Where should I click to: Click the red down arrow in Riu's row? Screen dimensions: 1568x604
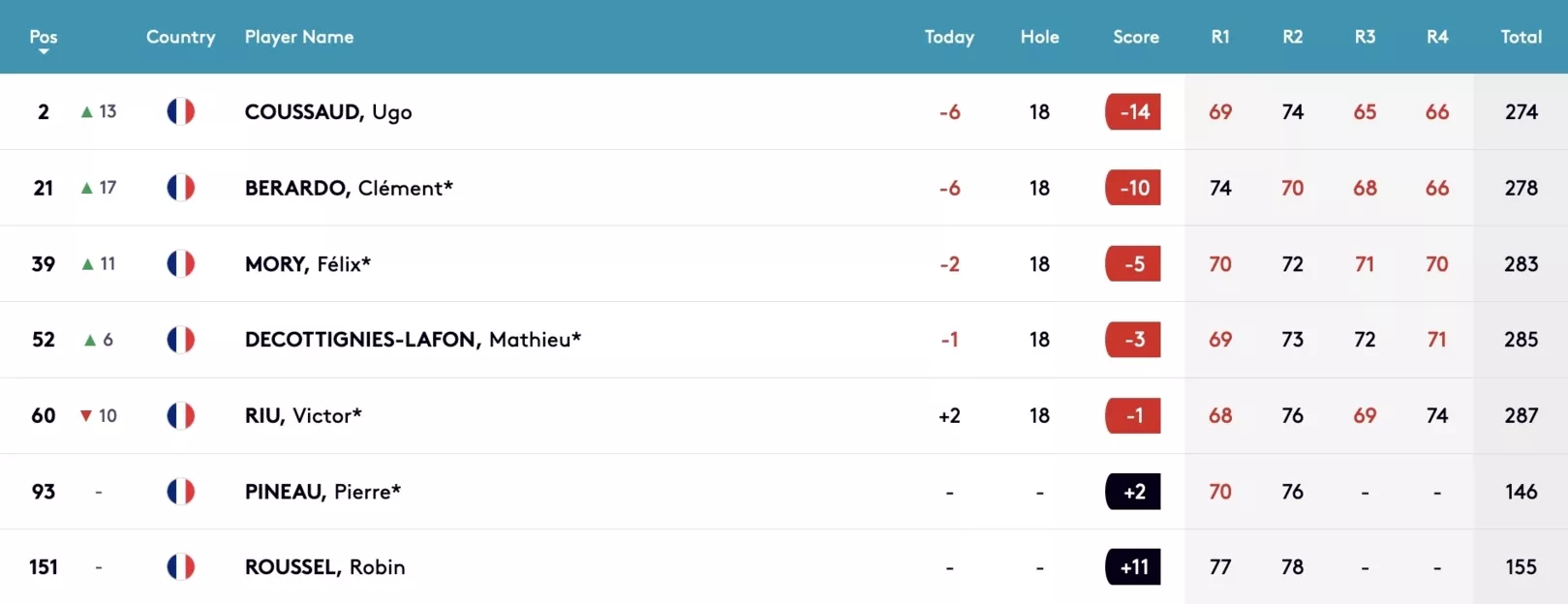86,416
